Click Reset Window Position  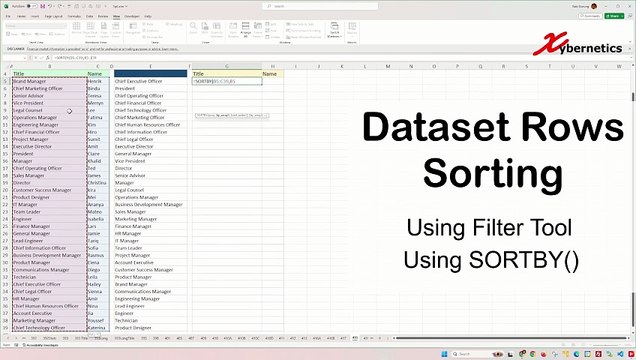click(x=303, y=37)
